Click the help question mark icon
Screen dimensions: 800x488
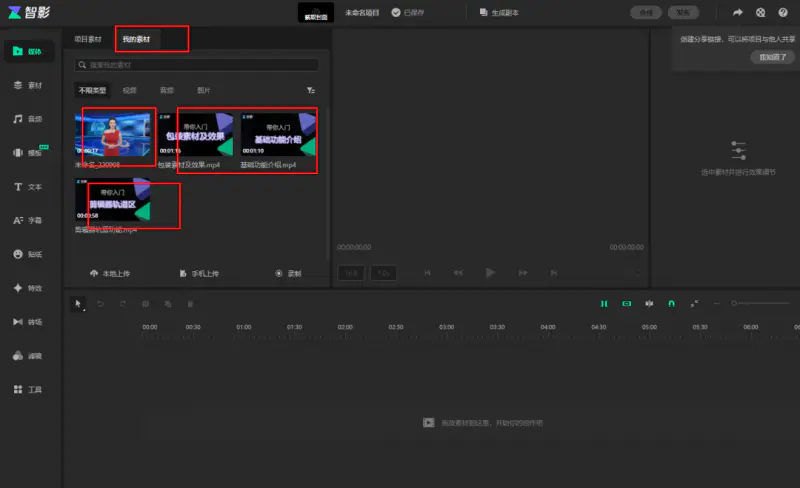(783, 13)
